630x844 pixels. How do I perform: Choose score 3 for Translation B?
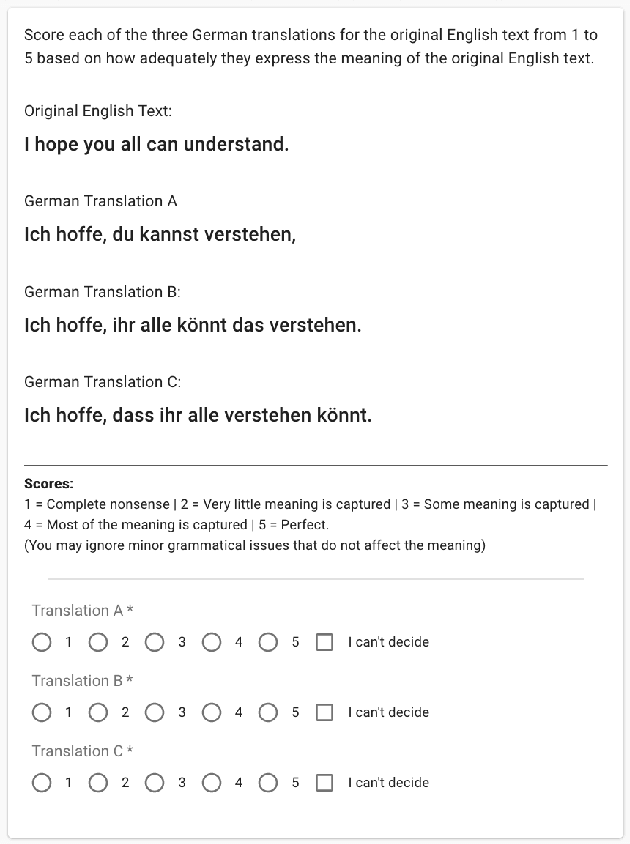[155, 712]
